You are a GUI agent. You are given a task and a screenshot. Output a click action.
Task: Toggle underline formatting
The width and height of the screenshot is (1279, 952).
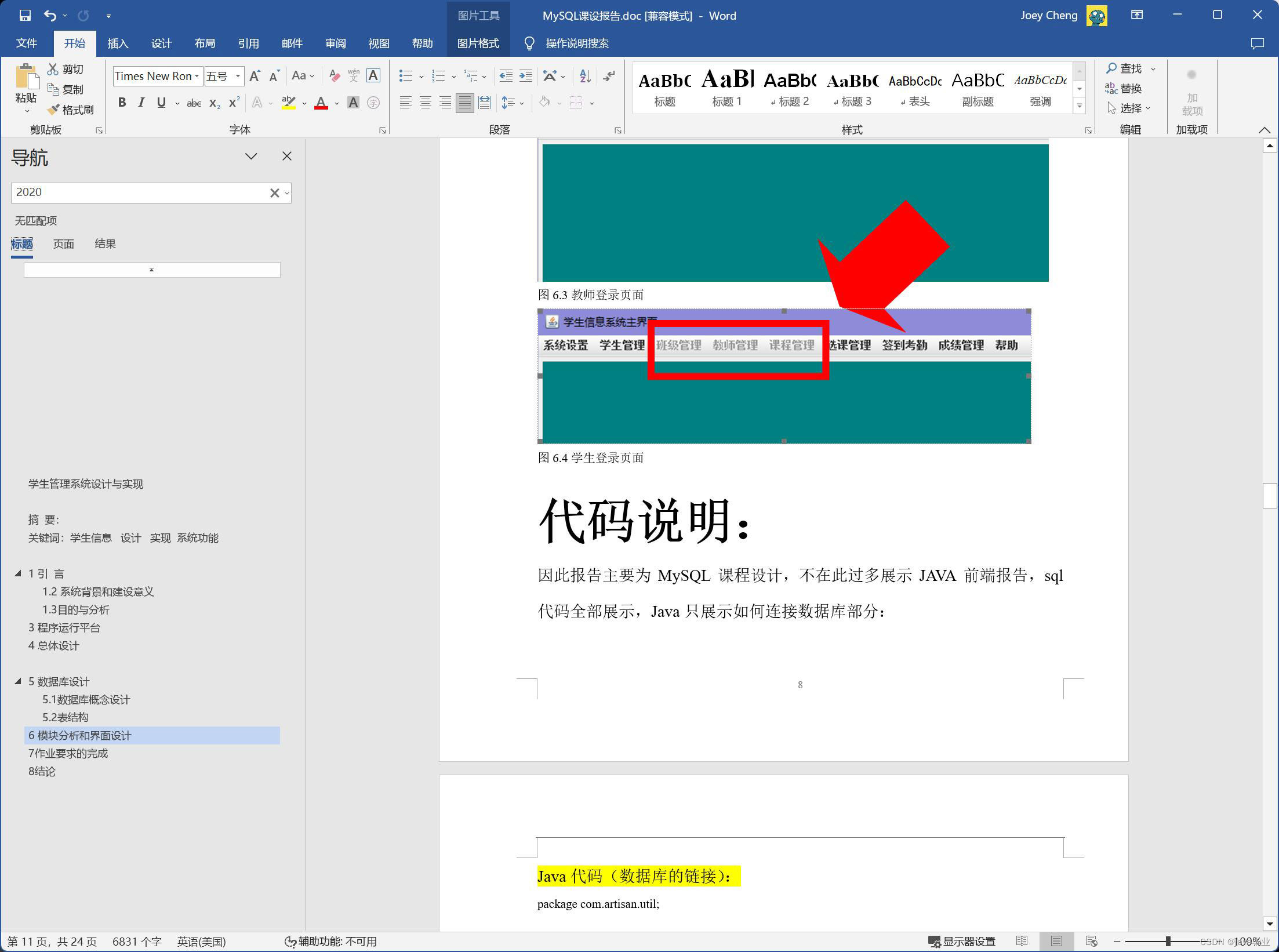click(x=161, y=103)
